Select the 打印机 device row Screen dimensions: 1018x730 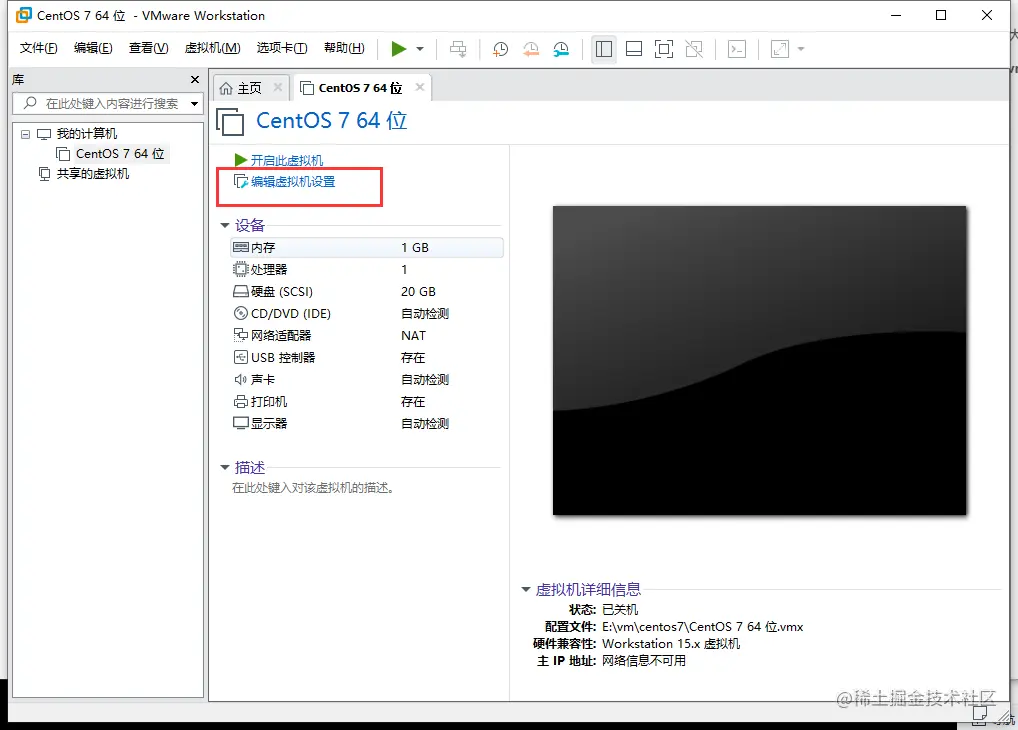[367, 402]
